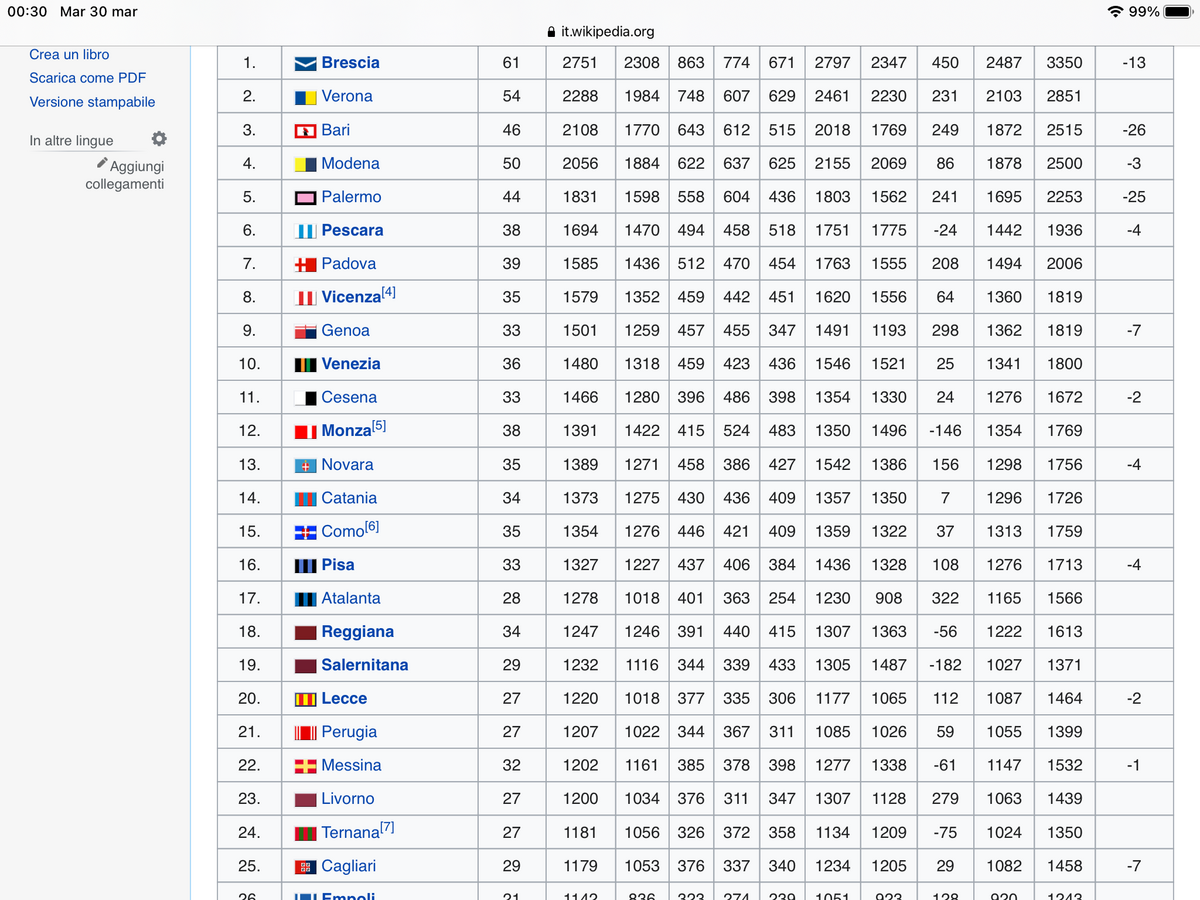Viewport: 1200px width, 900px height.
Task: Click the Ternana red-green flag icon
Action: 305,833
